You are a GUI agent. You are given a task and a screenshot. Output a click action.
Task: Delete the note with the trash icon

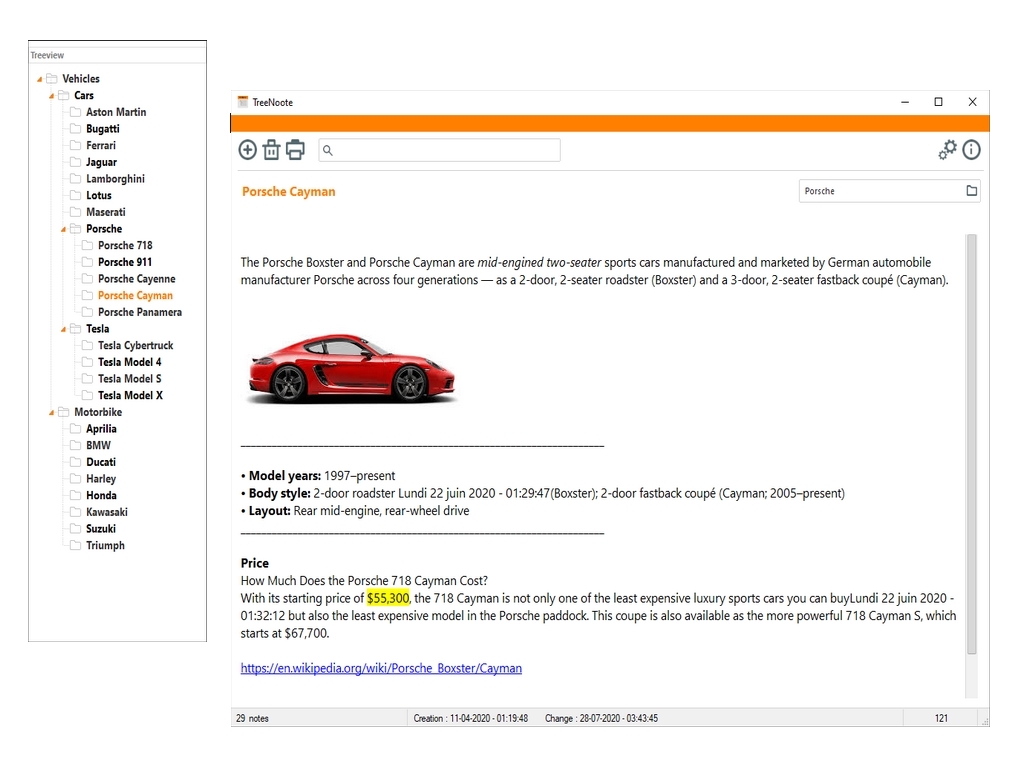pyautogui.click(x=271, y=150)
